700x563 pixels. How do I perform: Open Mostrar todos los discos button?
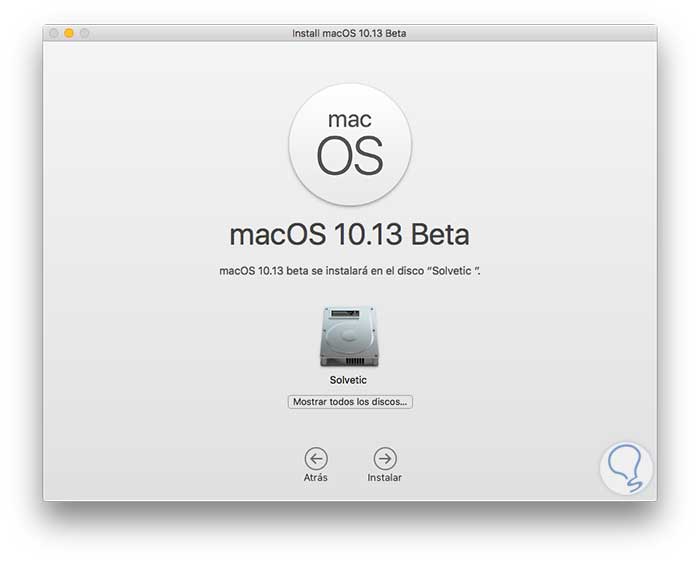350,402
